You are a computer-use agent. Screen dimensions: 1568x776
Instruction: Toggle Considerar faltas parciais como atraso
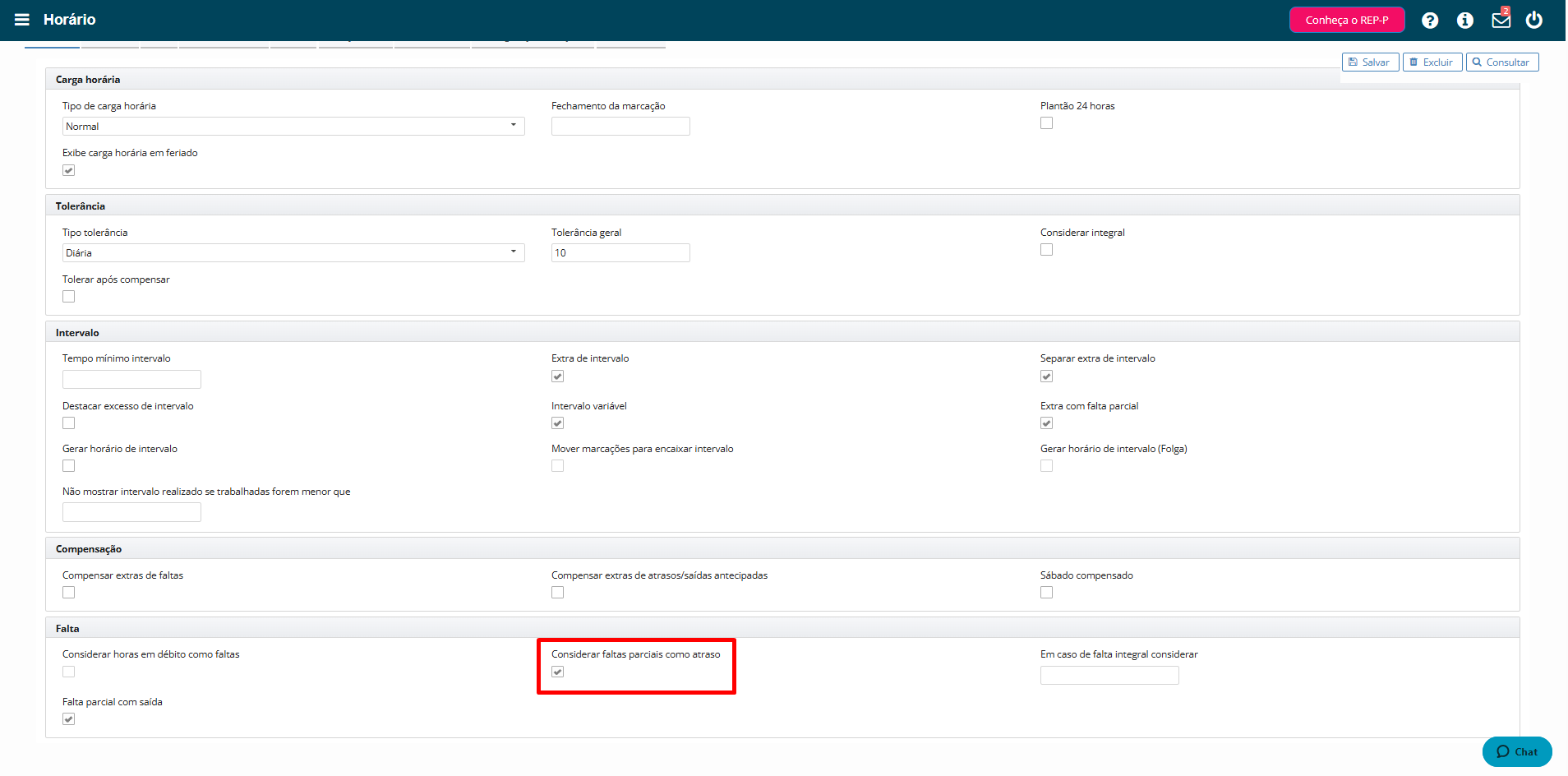coord(557,672)
